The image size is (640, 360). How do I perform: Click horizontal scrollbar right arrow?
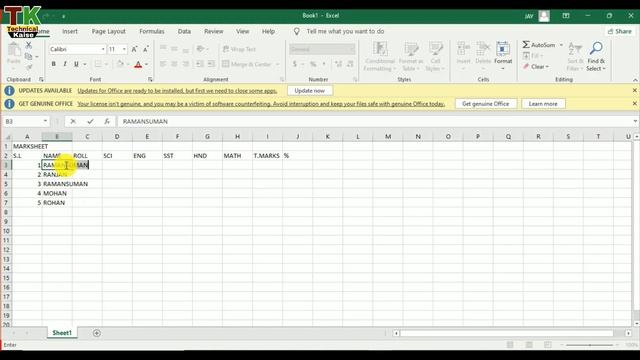point(628,333)
